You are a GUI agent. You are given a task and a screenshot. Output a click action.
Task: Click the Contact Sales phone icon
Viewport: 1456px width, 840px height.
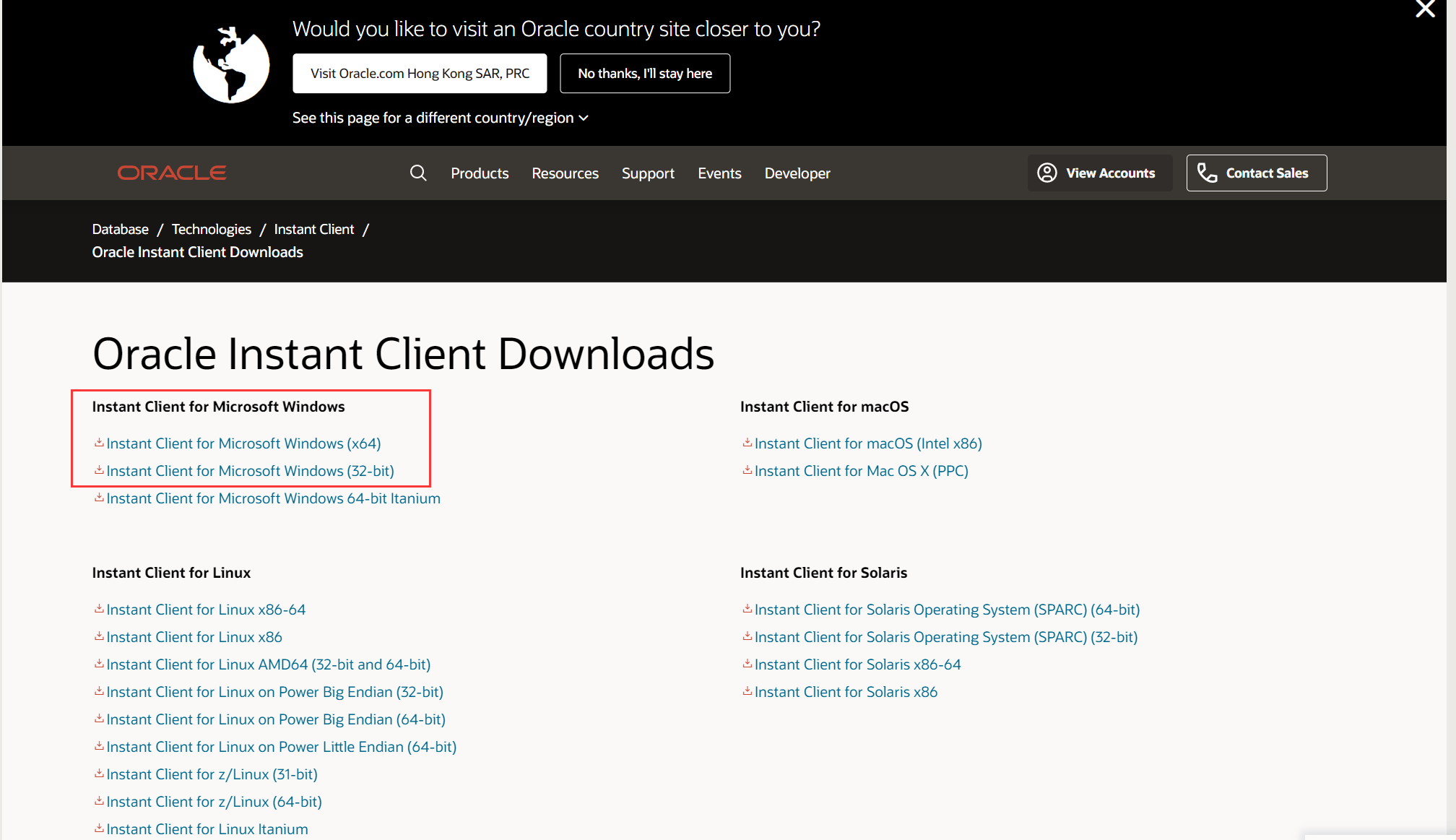point(1206,173)
